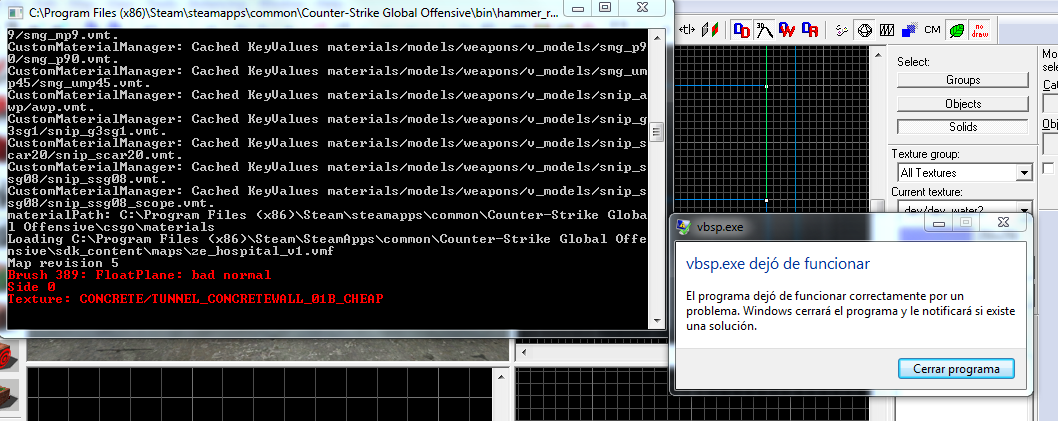The width and height of the screenshot is (1058, 421).
Task: Click the 'Cerrar programa' button
Action: (956, 369)
